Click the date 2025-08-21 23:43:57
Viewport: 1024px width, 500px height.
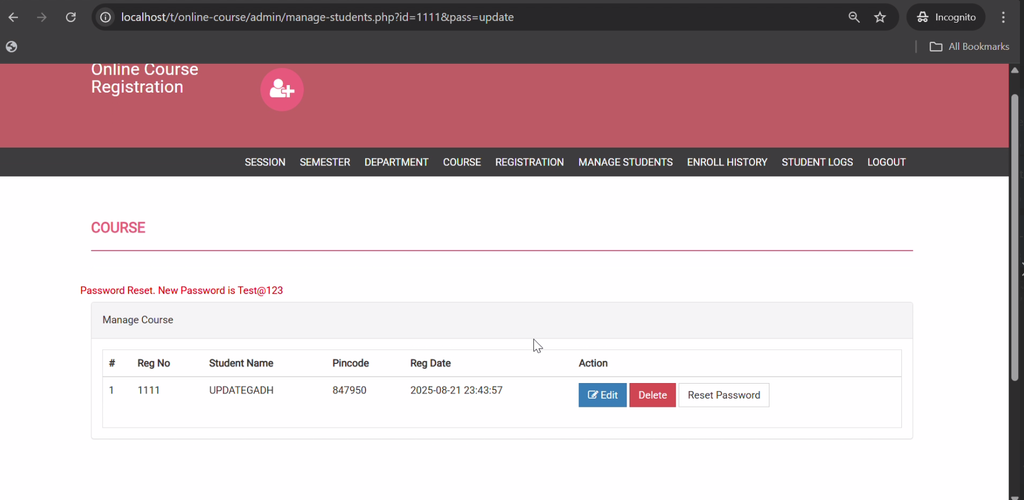coord(456,390)
